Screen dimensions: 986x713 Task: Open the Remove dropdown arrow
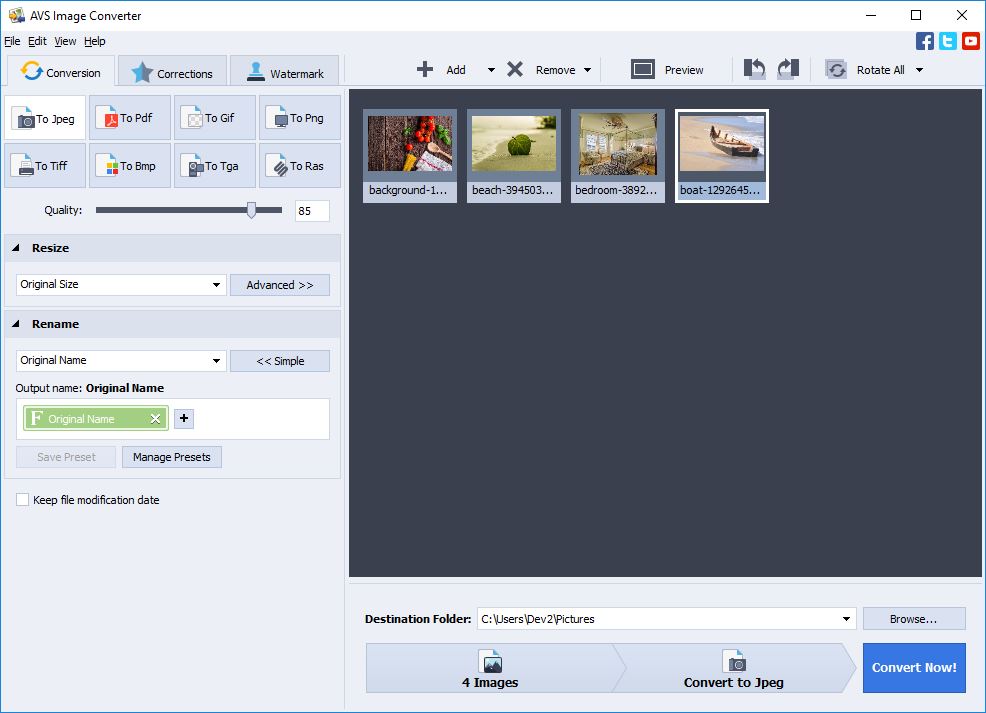coord(587,70)
